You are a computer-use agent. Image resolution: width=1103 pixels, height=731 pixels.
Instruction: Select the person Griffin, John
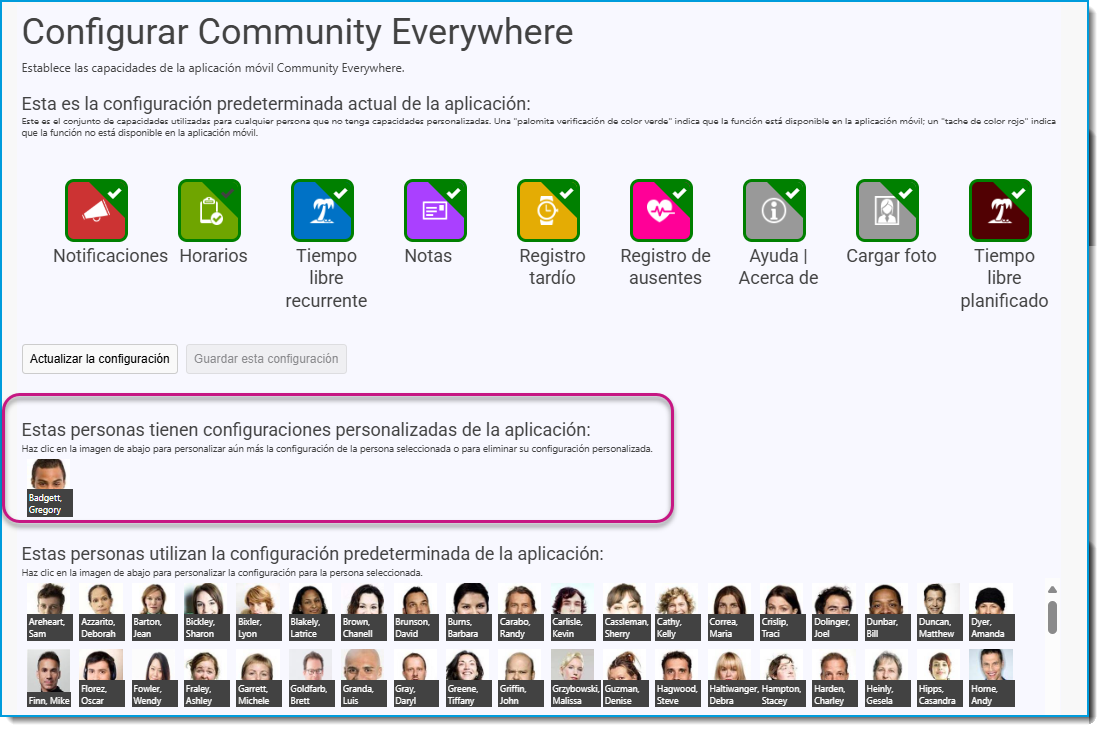521,678
